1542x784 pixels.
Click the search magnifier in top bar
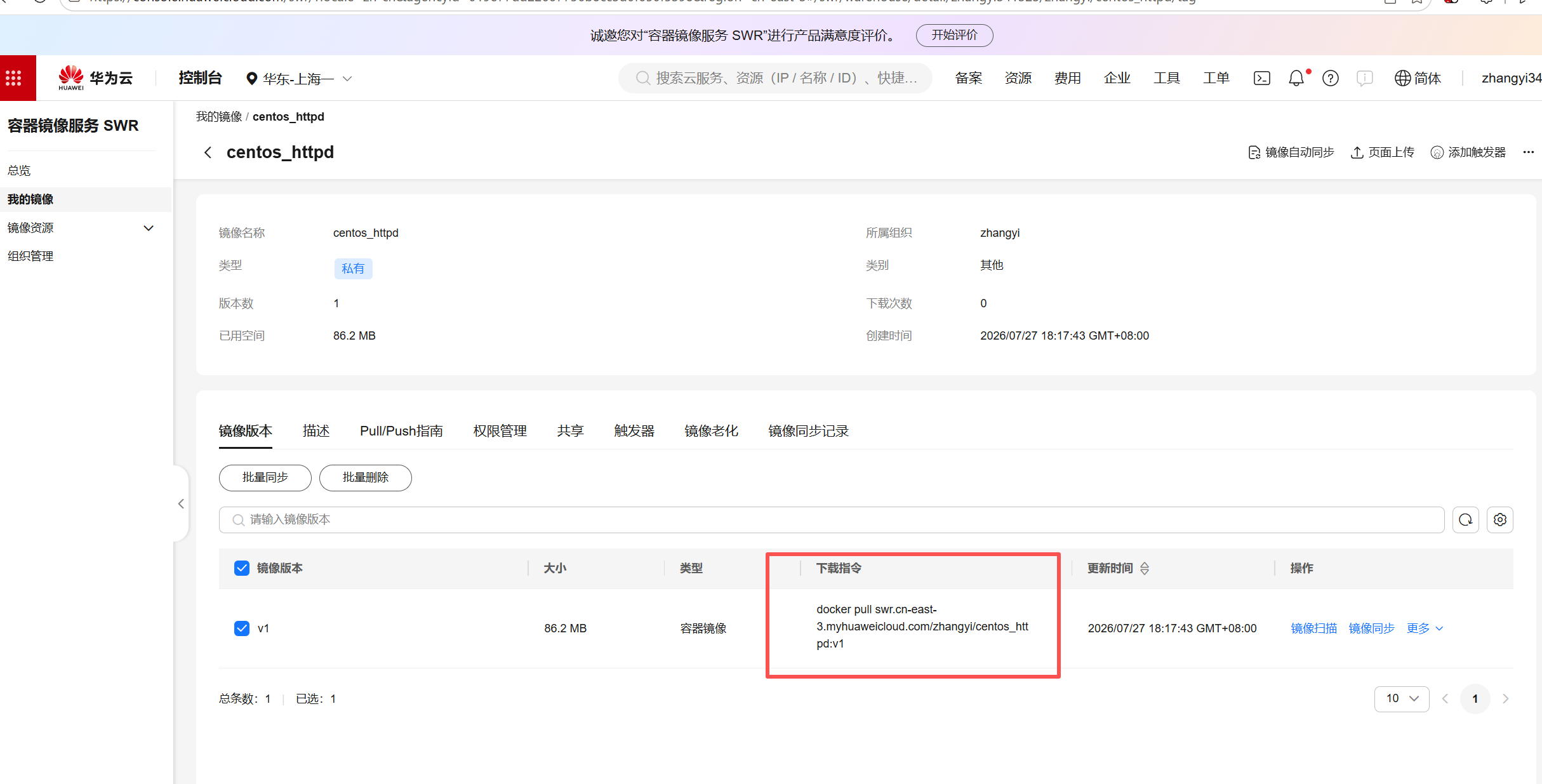pyautogui.click(x=642, y=78)
